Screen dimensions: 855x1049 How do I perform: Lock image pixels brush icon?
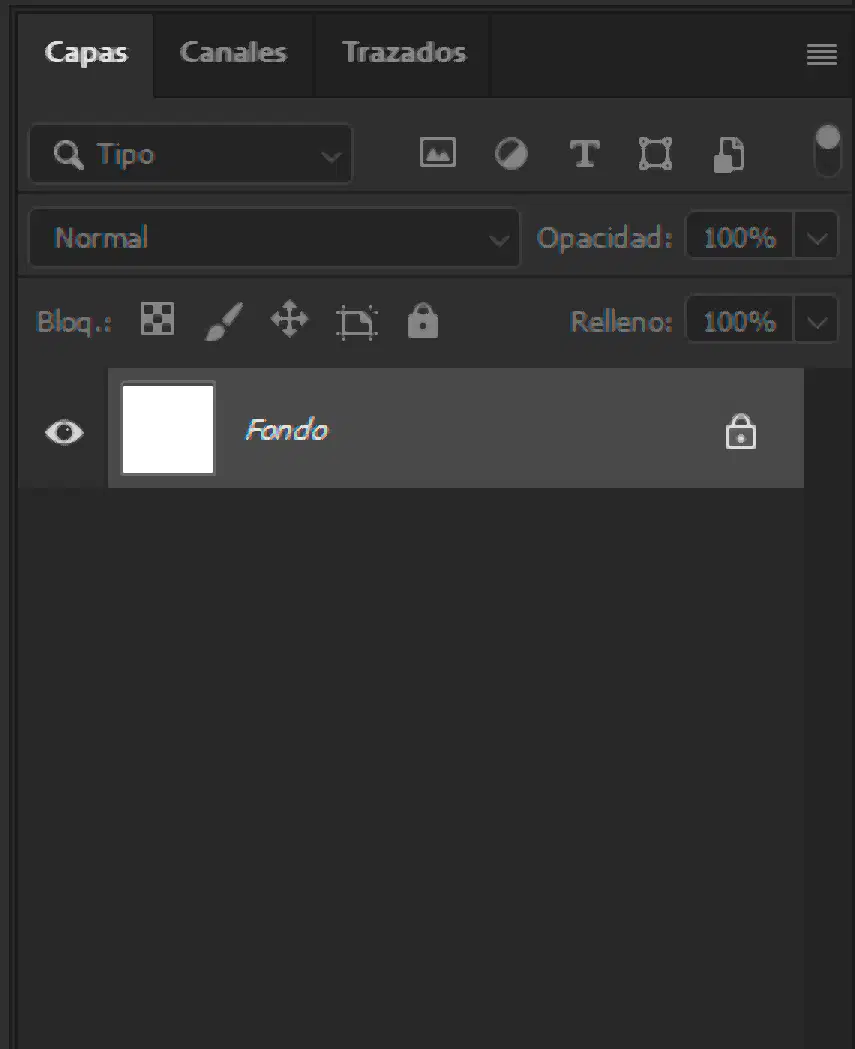click(x=223, y=321)
